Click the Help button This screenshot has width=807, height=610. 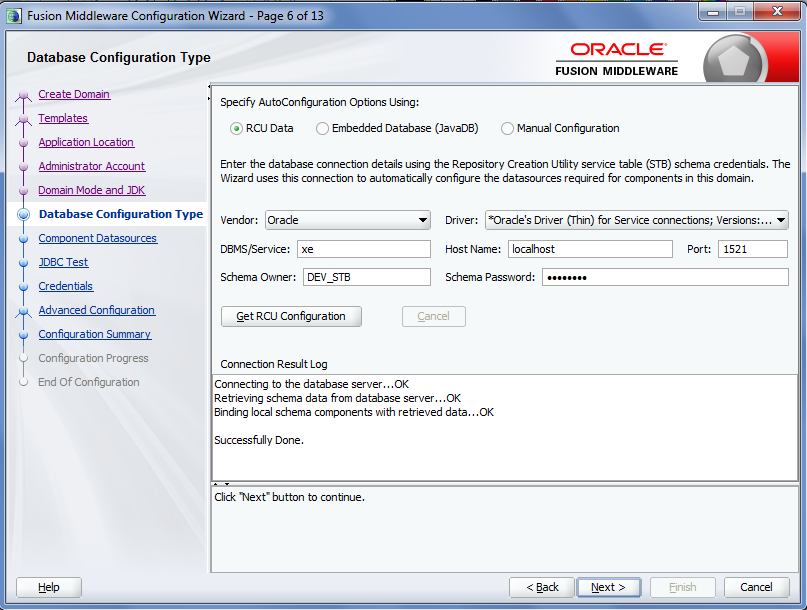[x=49, y=587]
